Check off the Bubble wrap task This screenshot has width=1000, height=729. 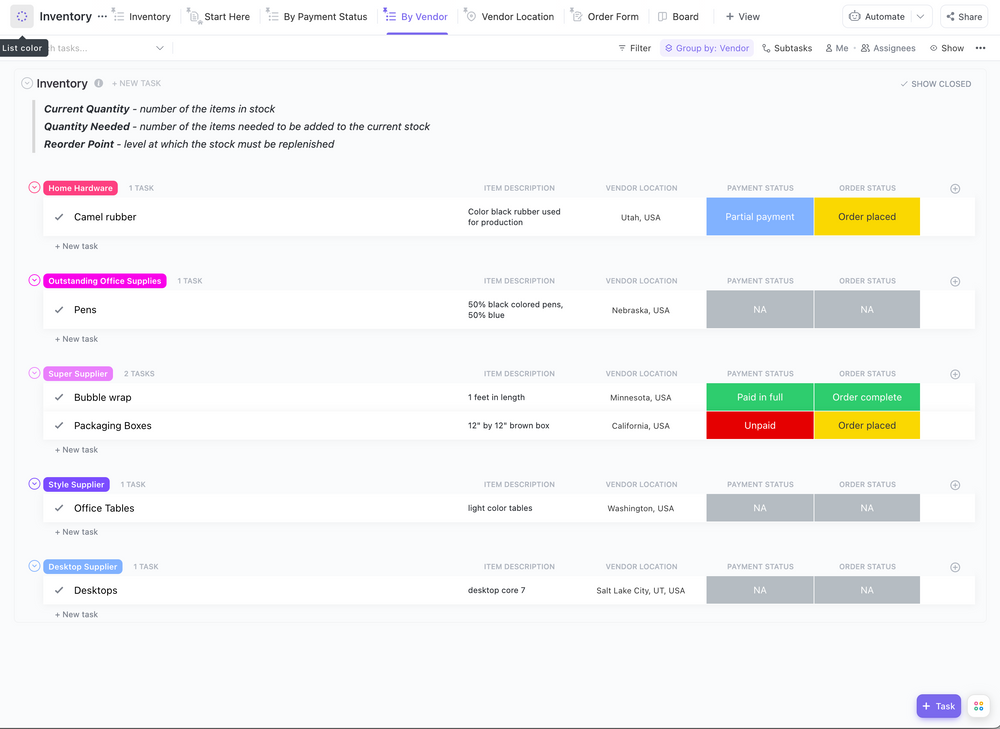[x=59, y=398]
